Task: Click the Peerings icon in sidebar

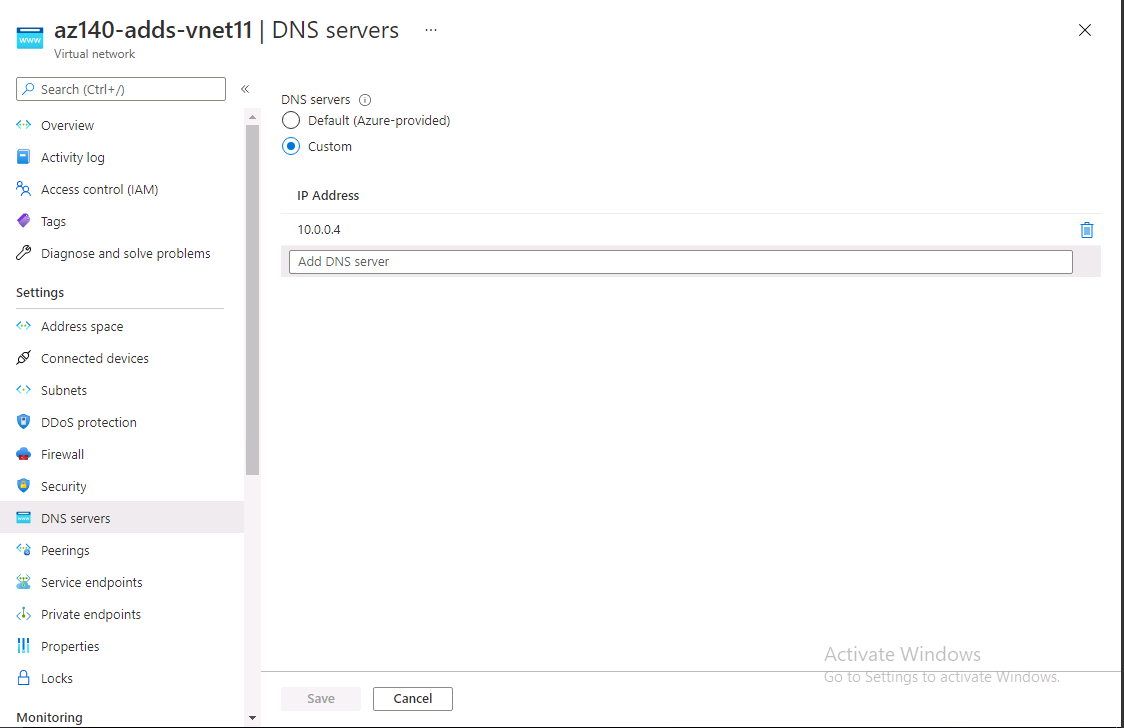Action: click(23, 550)
